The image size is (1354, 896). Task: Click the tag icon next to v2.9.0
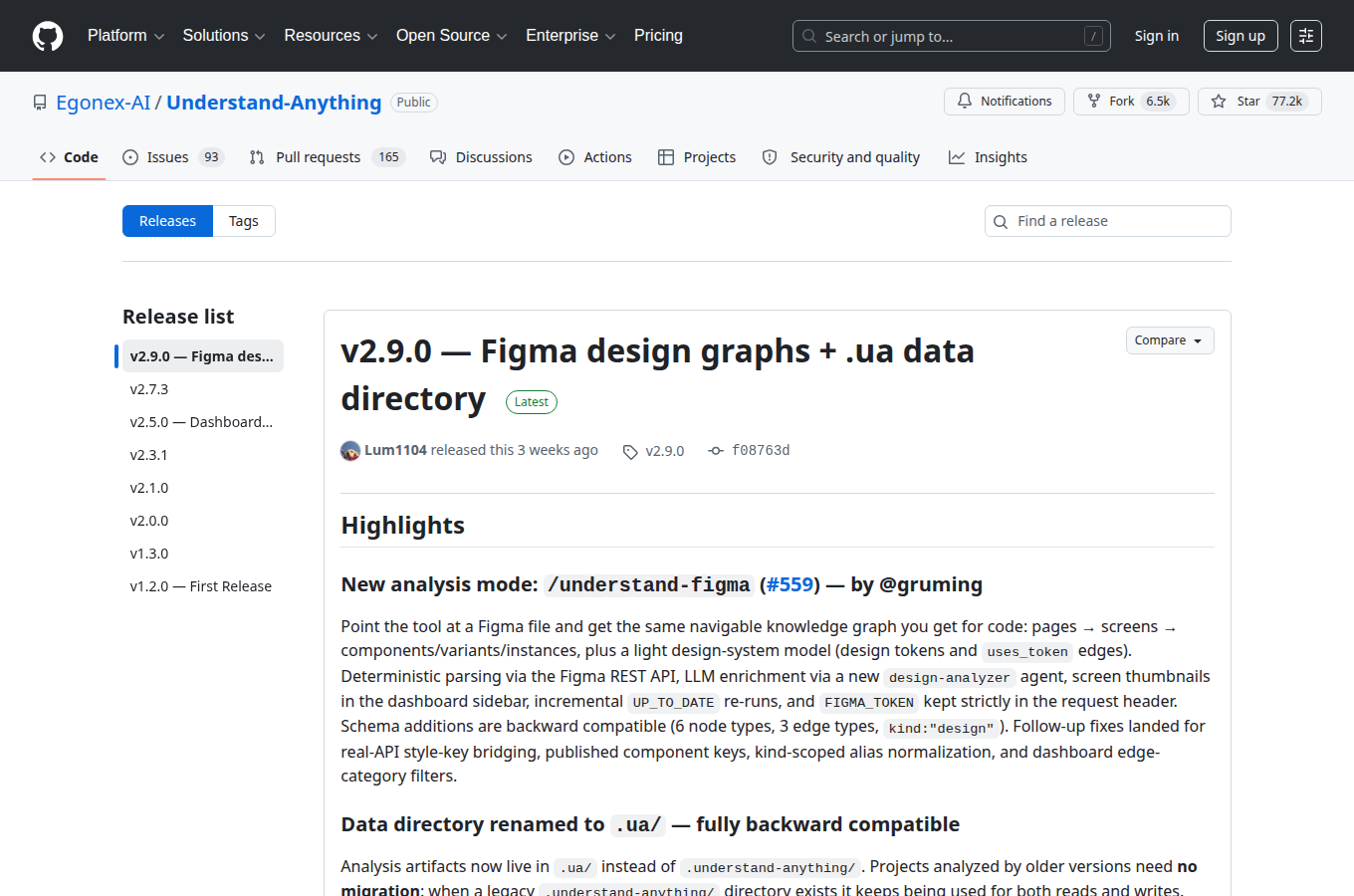point(630,452)
